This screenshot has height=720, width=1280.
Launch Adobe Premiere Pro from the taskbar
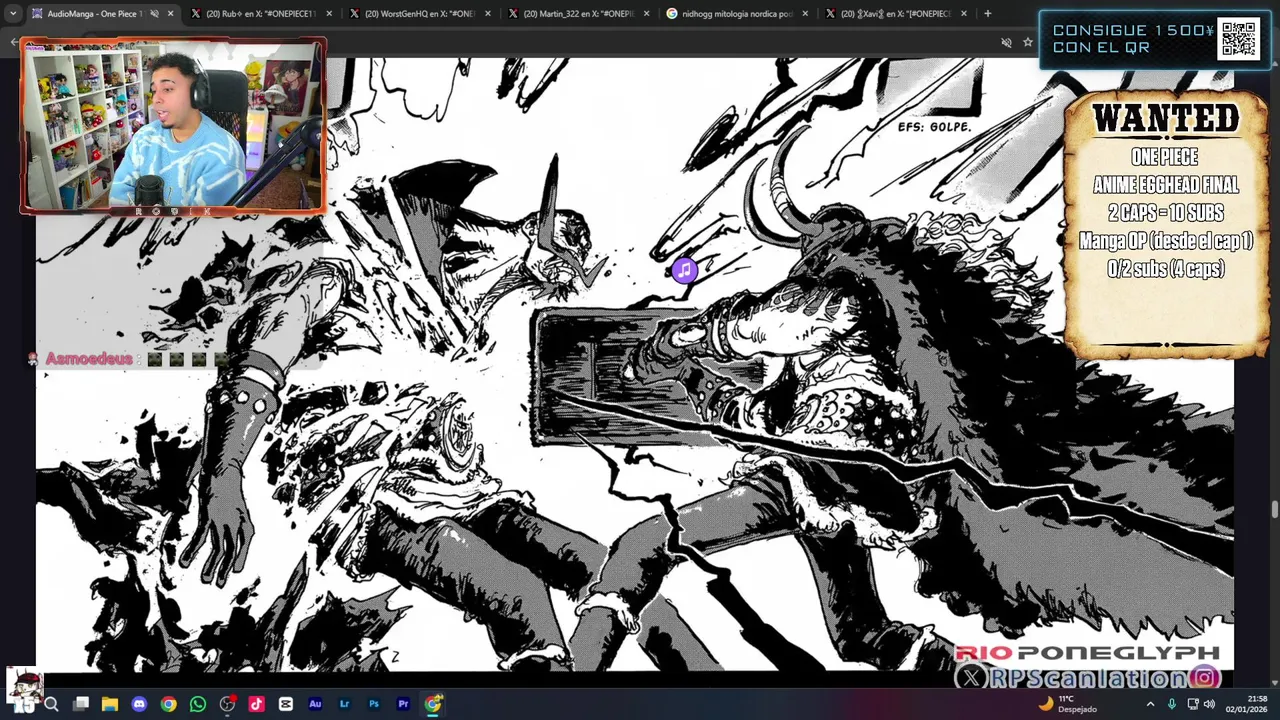[403, 704]
